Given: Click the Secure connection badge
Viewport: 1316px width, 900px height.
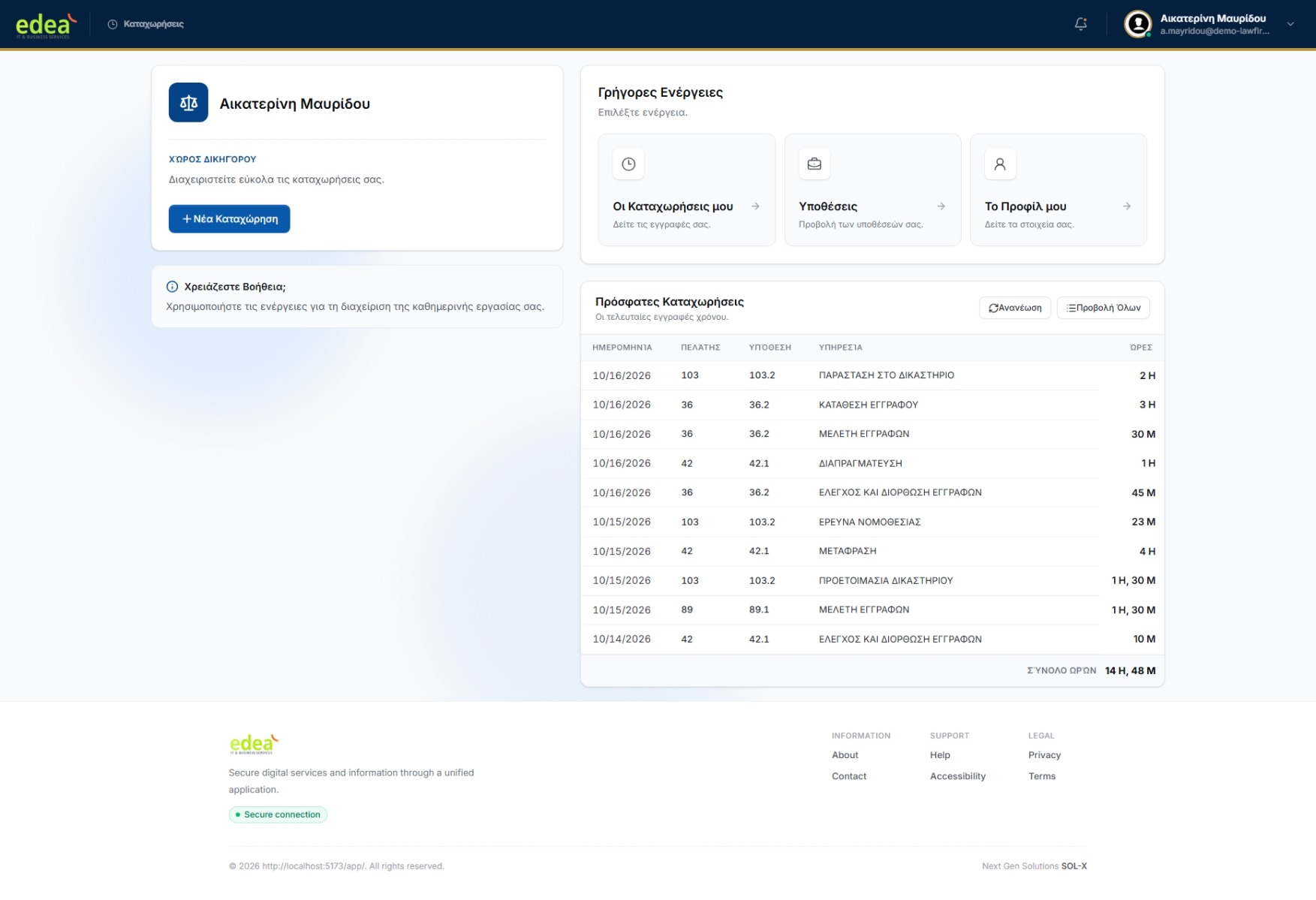Looking at the screenshot, I should (278, 814).
